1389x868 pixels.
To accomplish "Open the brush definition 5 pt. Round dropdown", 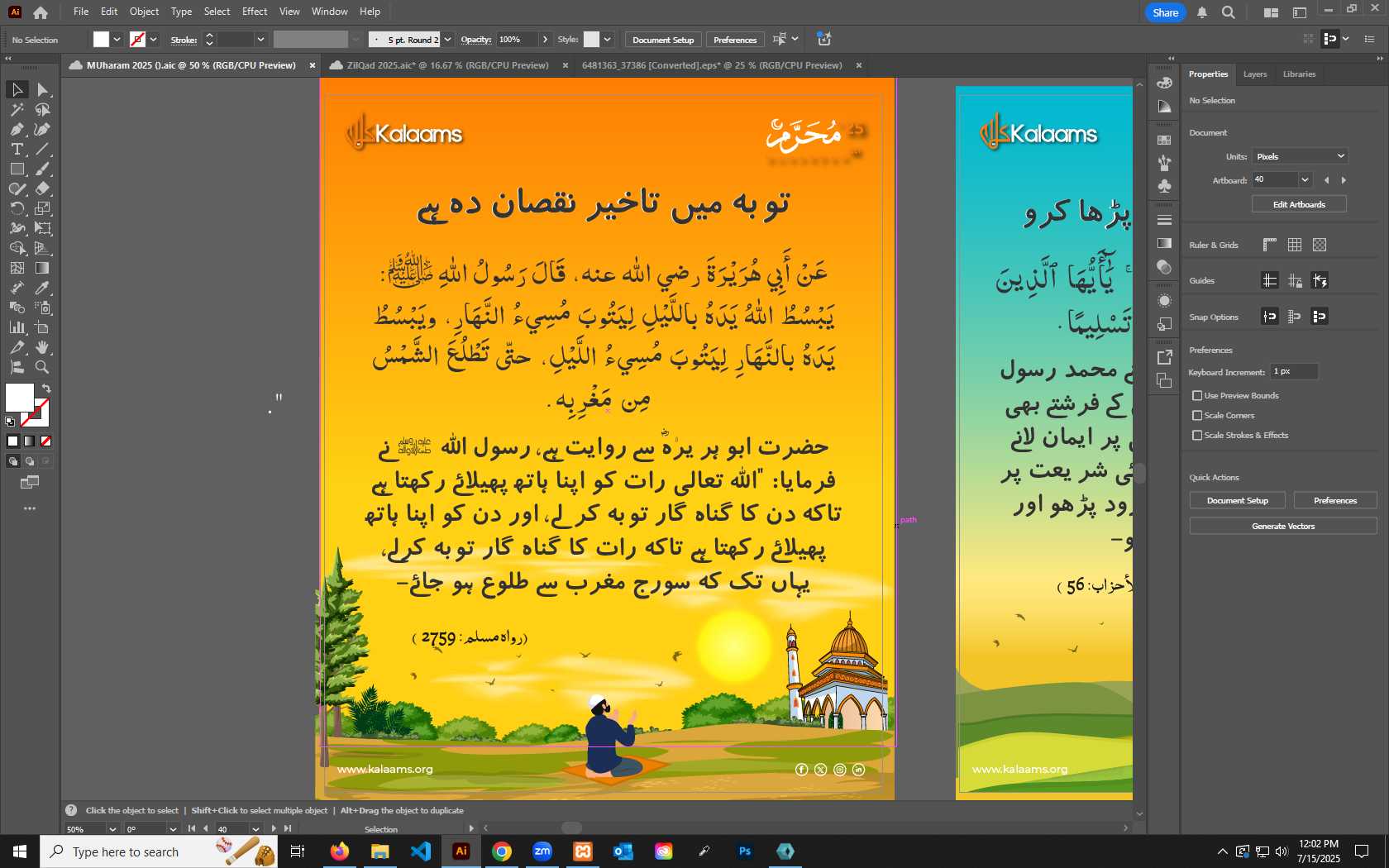I will click(x=447, y=40).
